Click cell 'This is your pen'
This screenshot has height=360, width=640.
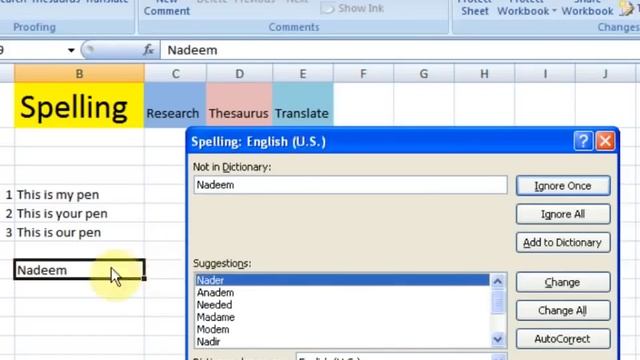click(79, 213)
